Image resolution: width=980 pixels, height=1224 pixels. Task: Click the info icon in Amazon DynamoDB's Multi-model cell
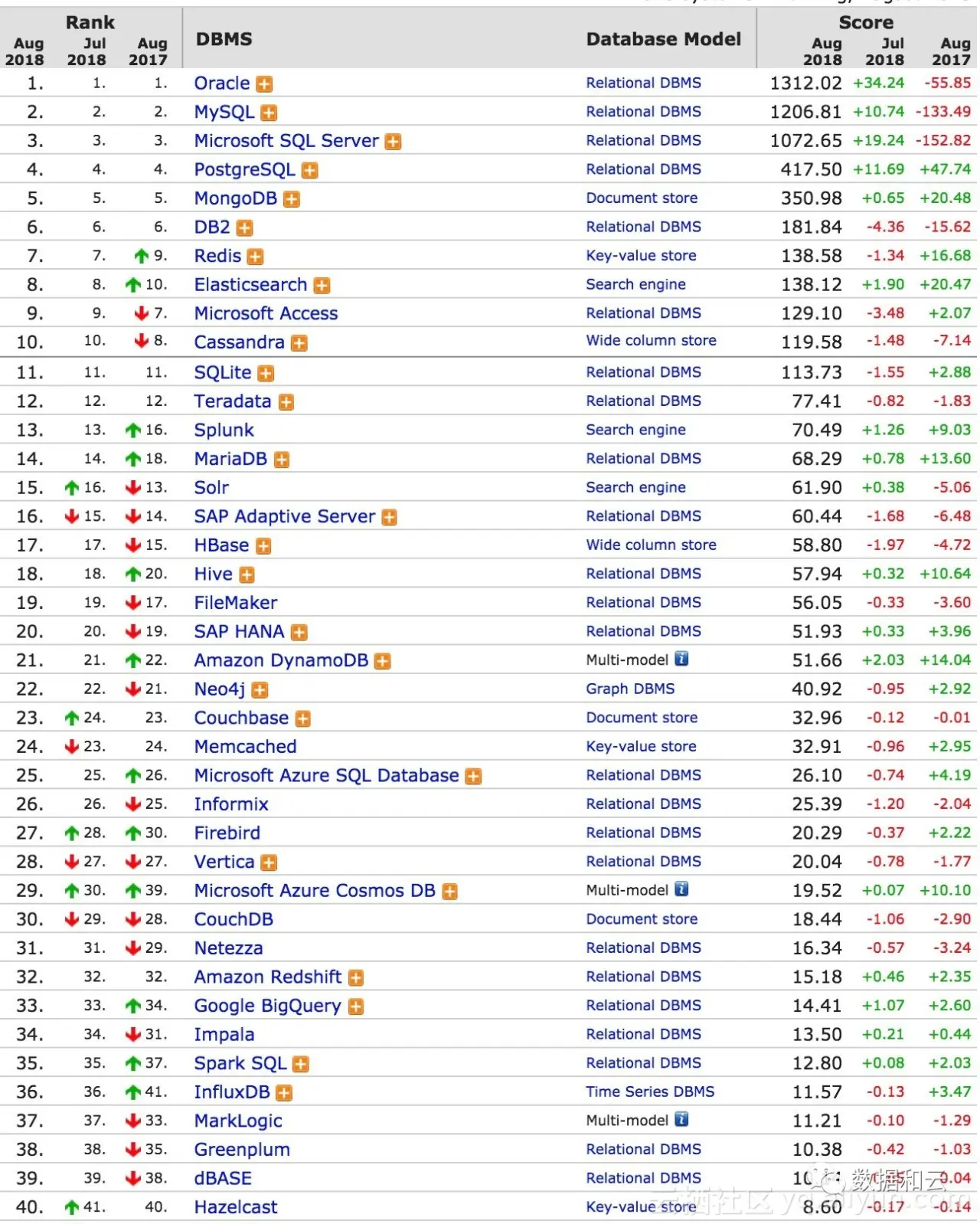click(681, 659)
